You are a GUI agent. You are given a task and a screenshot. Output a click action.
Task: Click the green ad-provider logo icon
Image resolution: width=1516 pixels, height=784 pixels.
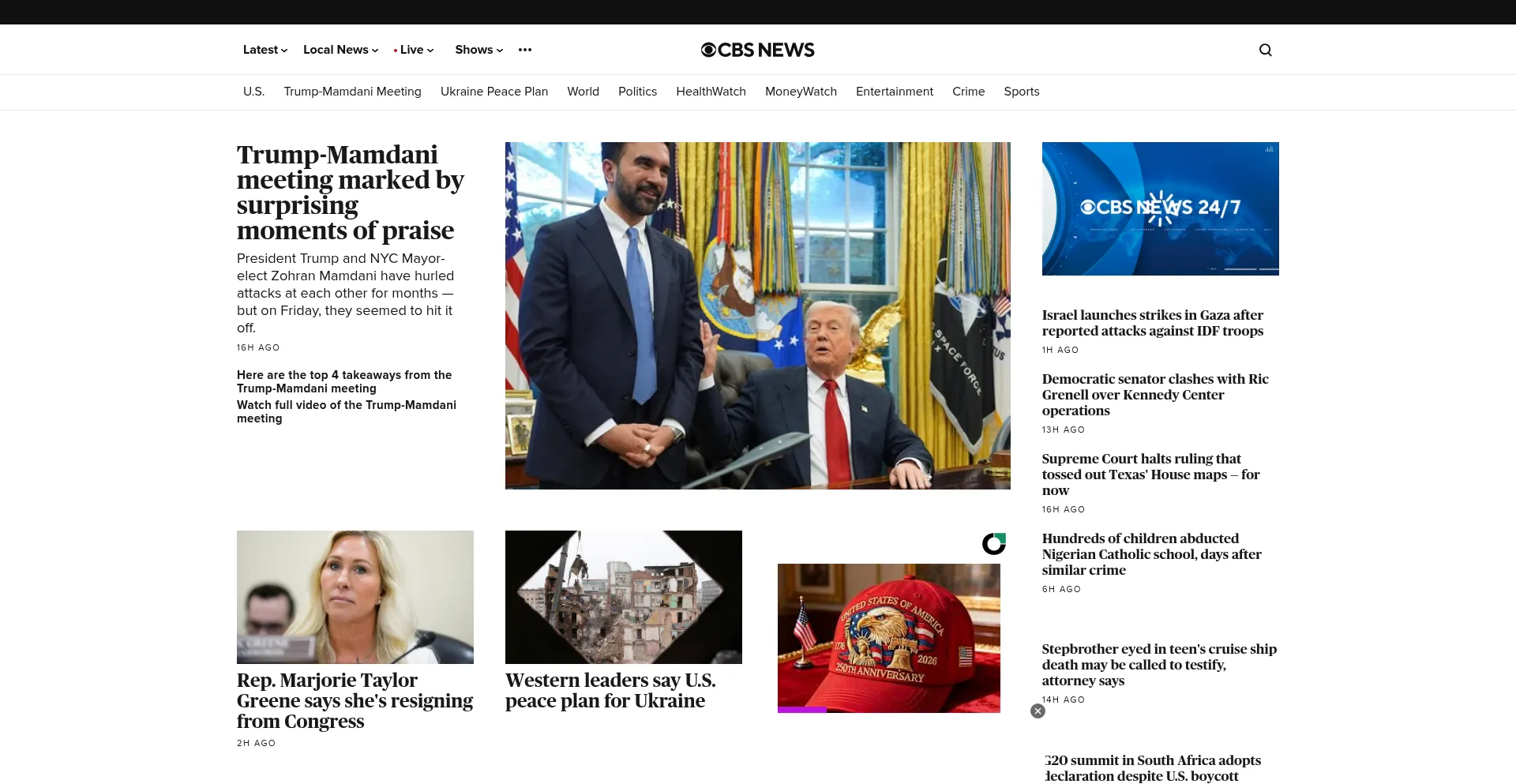[x=994, y=543]
